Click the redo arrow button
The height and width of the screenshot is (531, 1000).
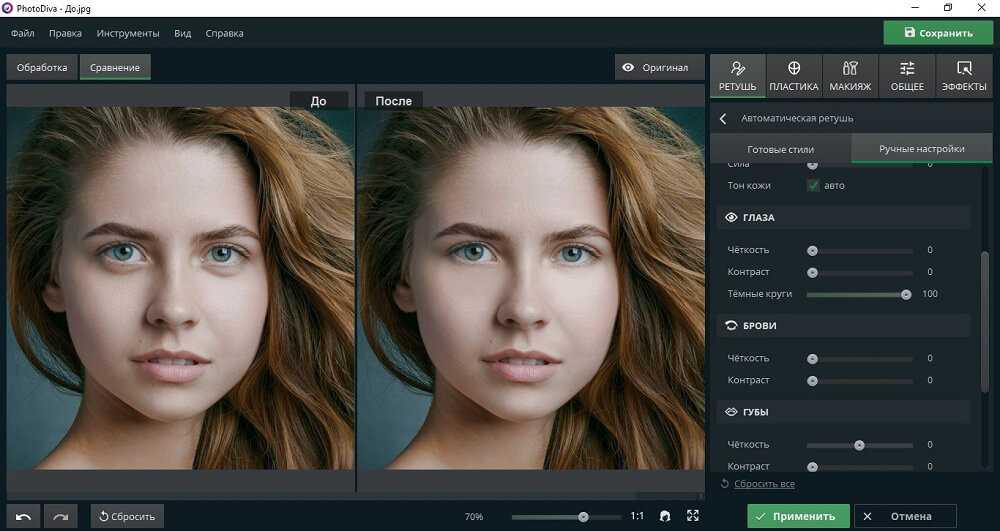(x=60, y=516)
